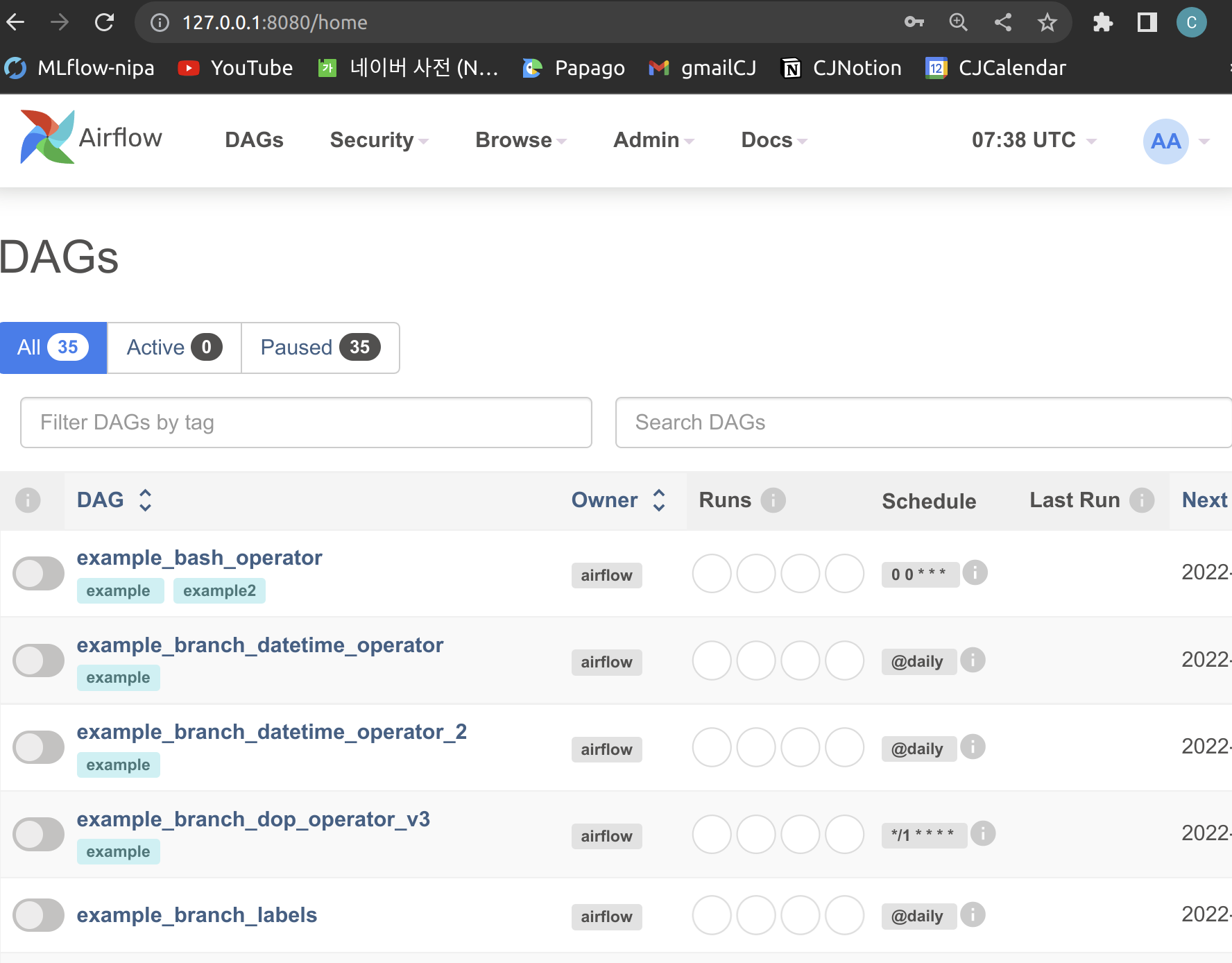
Task: Open the Chrome profile avatar C
Action: [x=1192, y=23]
